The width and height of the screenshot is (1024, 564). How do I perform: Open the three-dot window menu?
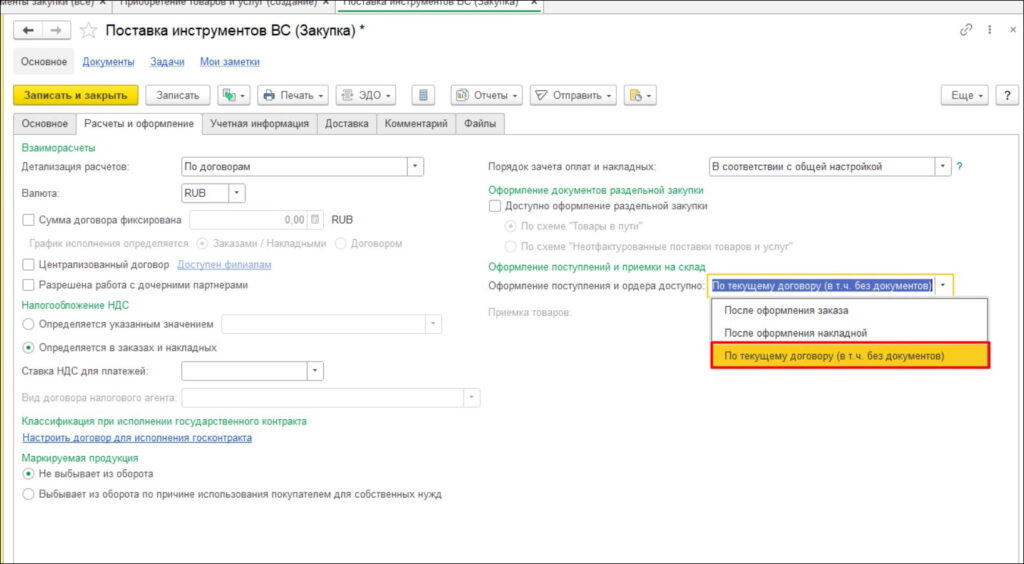[989, 30]
